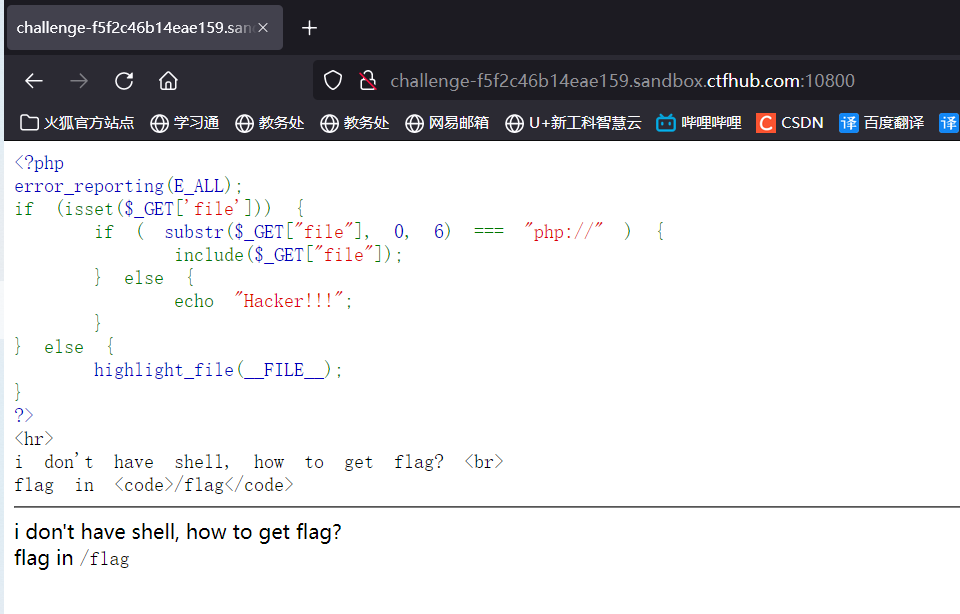
Task: Click the Forward navigation arrow
Action: pos(77,80)
